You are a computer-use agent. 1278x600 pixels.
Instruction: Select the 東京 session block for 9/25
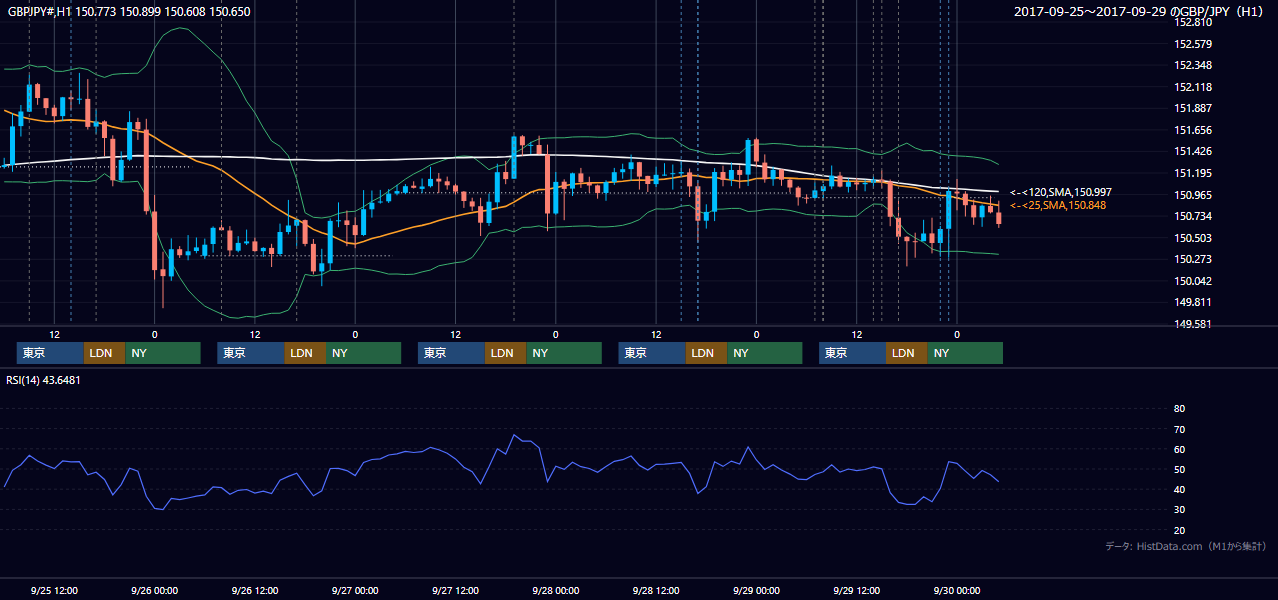pos(50,353)
